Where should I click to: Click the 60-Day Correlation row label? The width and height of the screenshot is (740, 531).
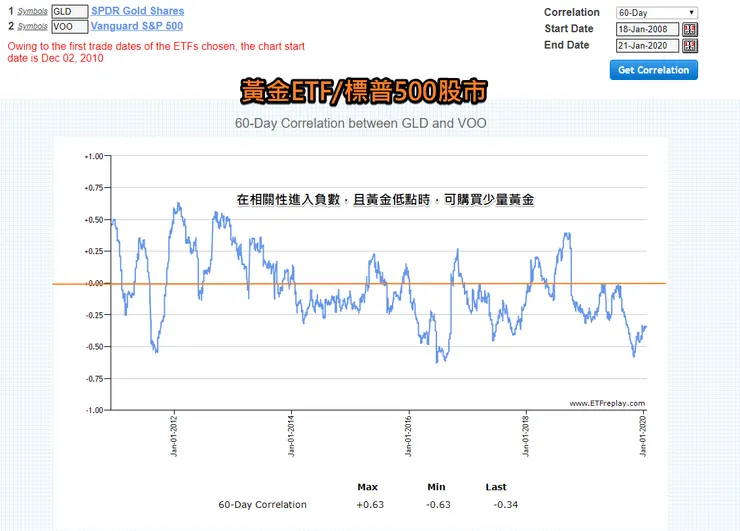(262, 505)
